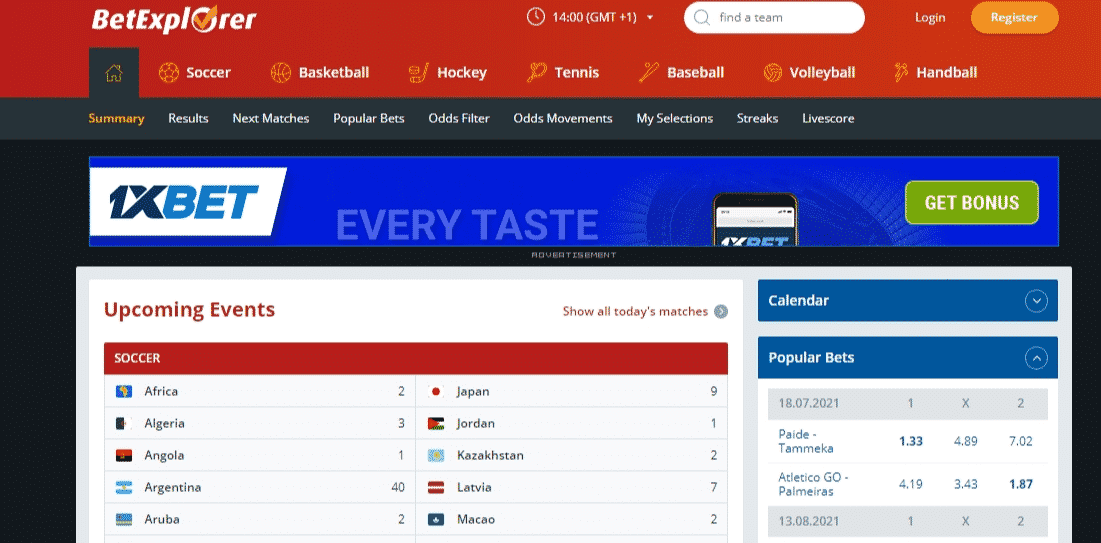The image size is (1101, 543).
Task: Click the hockey stick icon
Action: [x=418, y=72]
